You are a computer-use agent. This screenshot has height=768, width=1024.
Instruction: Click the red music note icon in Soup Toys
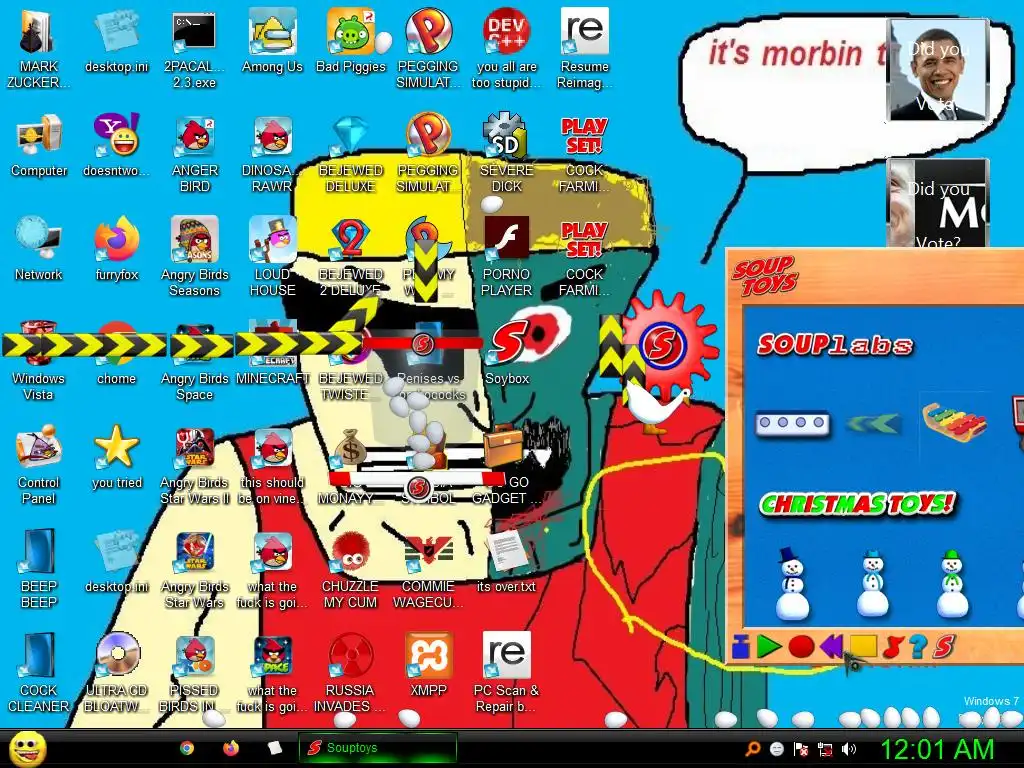pos(891,647)
